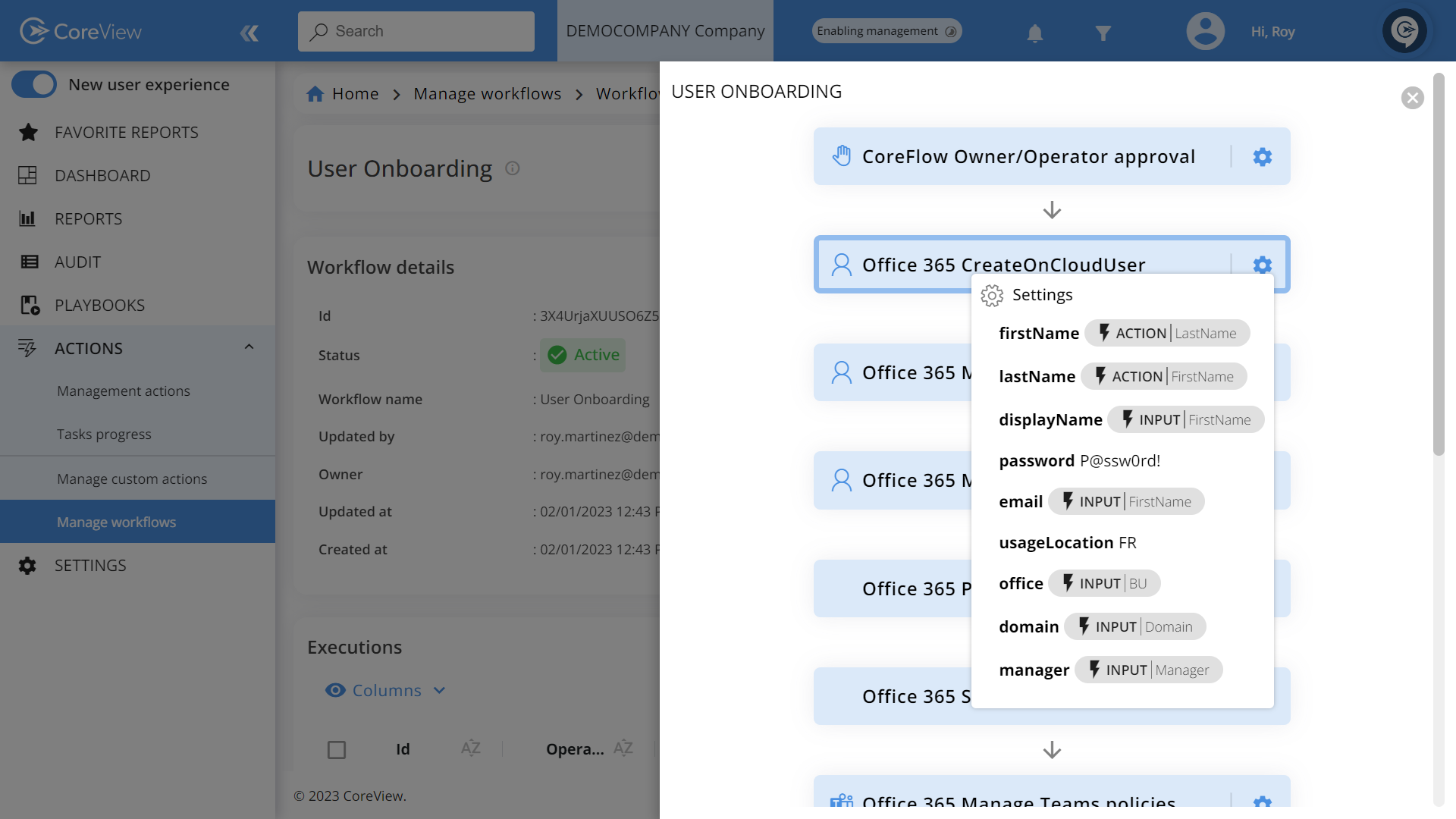Disable the New user experience toggle
The image size is (1456, 819).
coord(34,84)
